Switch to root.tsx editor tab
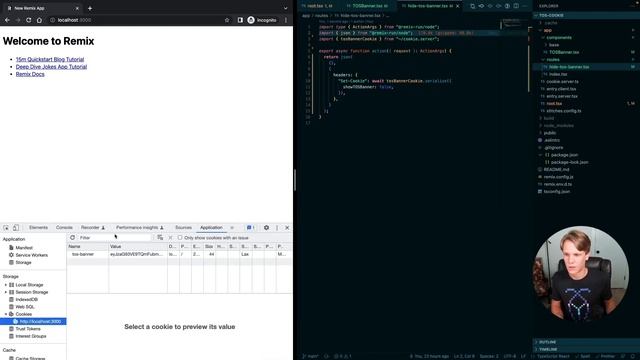The width and height of the screenshot is (640, 360). pyautogui.click(x=318, y=6)
